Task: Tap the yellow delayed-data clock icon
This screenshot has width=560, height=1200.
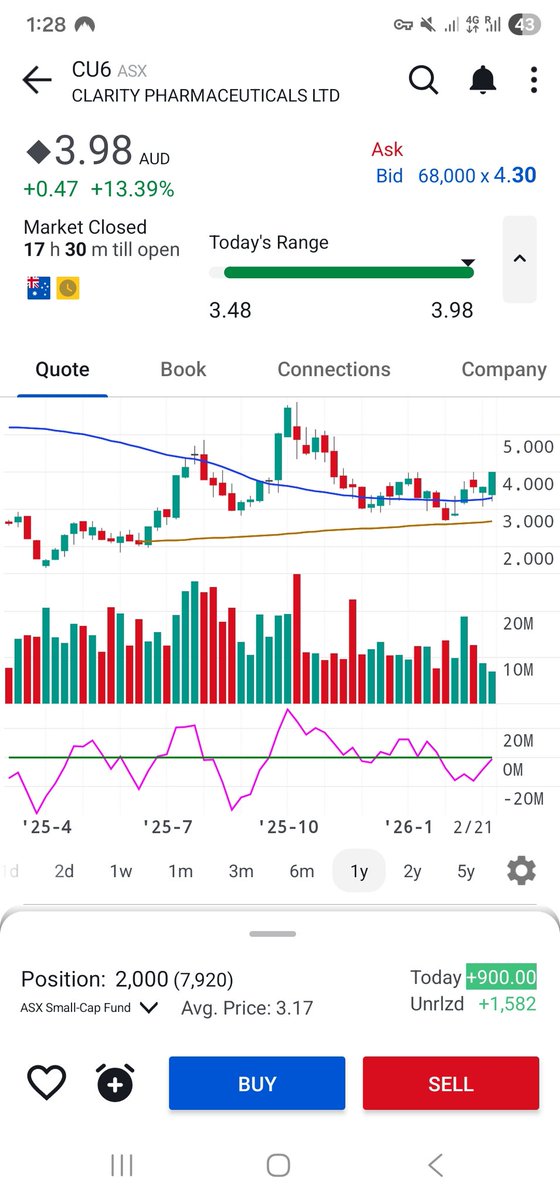Action: 67,288
